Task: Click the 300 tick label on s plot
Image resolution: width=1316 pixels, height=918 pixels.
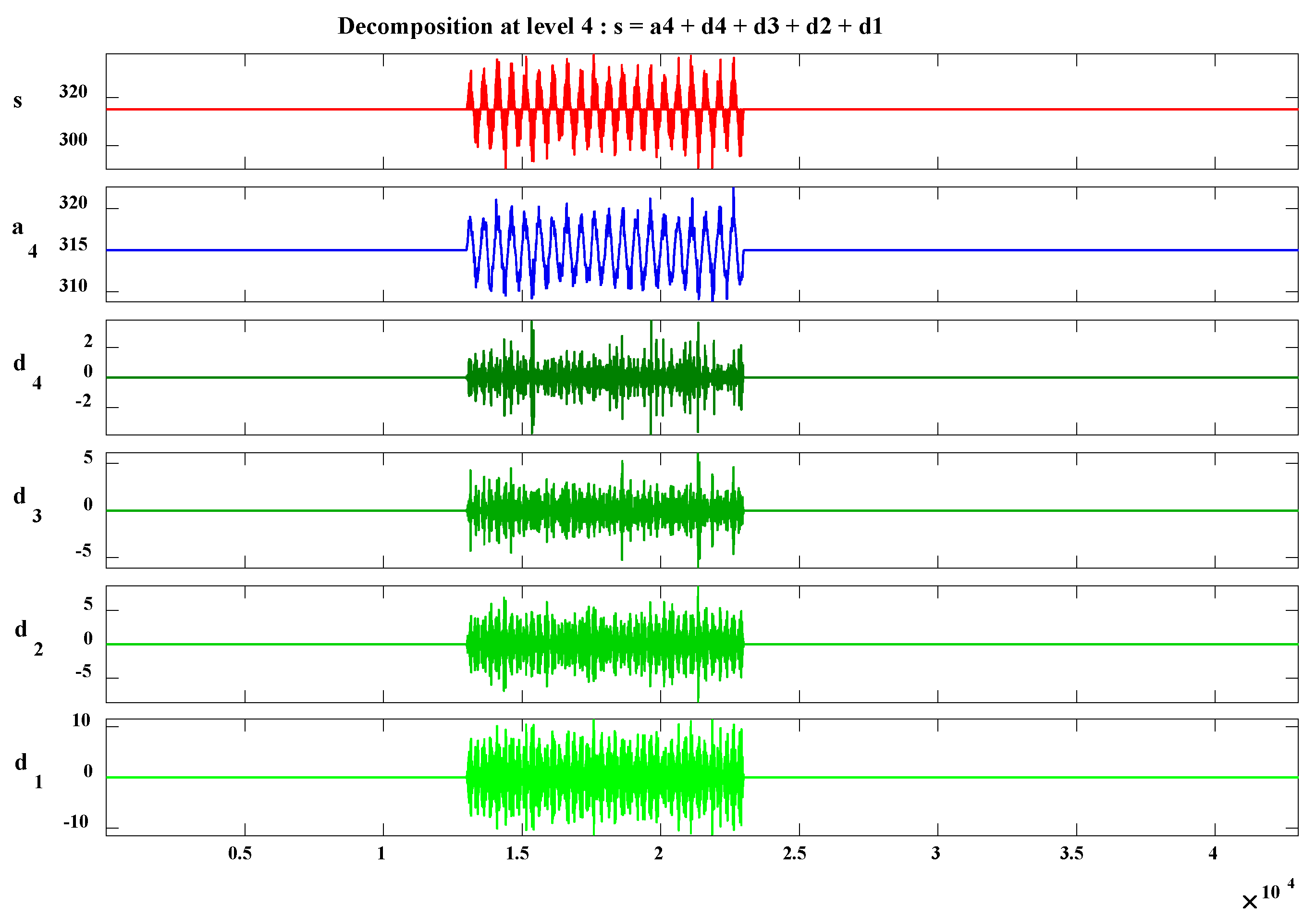Action: tap(74, 139)
